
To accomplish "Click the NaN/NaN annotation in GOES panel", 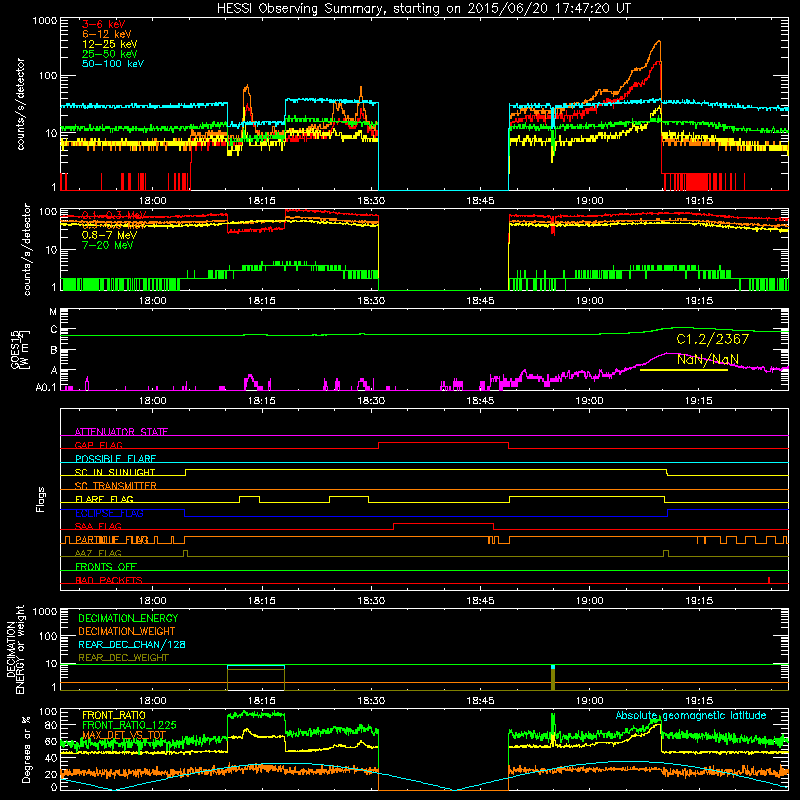I will pos(708,359).
